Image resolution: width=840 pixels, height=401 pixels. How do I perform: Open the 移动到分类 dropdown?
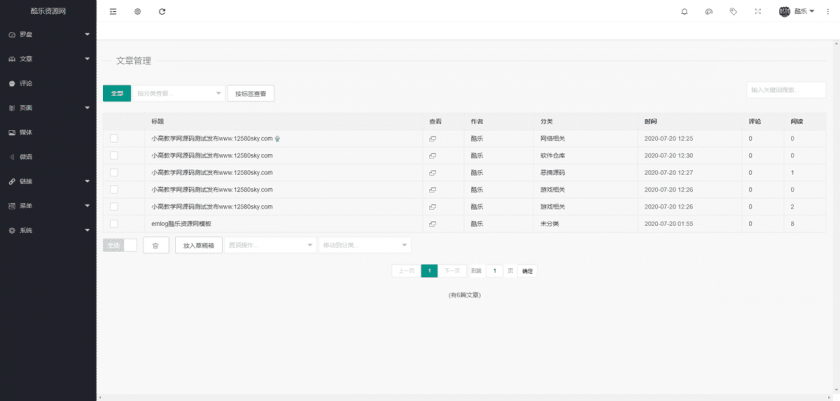click(x=365, y=245)
